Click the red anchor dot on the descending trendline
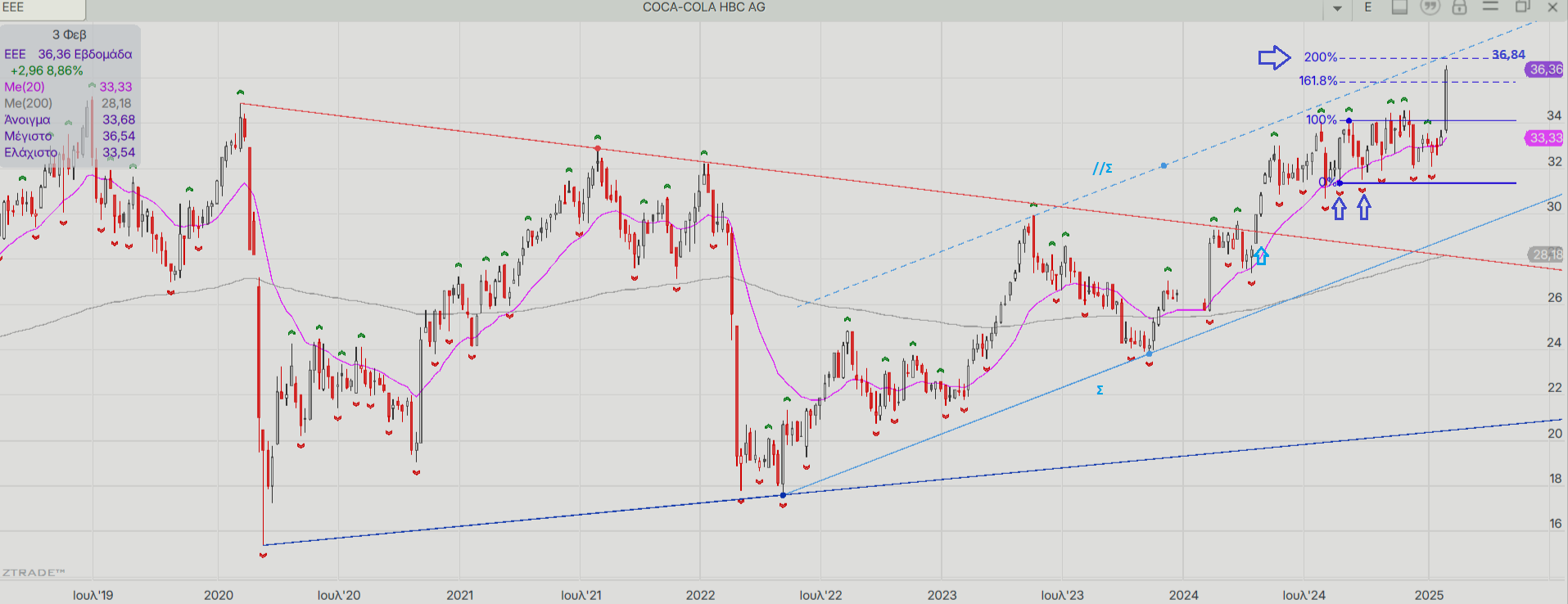The height and width of the screenshot is (604, 1568). (598, 148)
